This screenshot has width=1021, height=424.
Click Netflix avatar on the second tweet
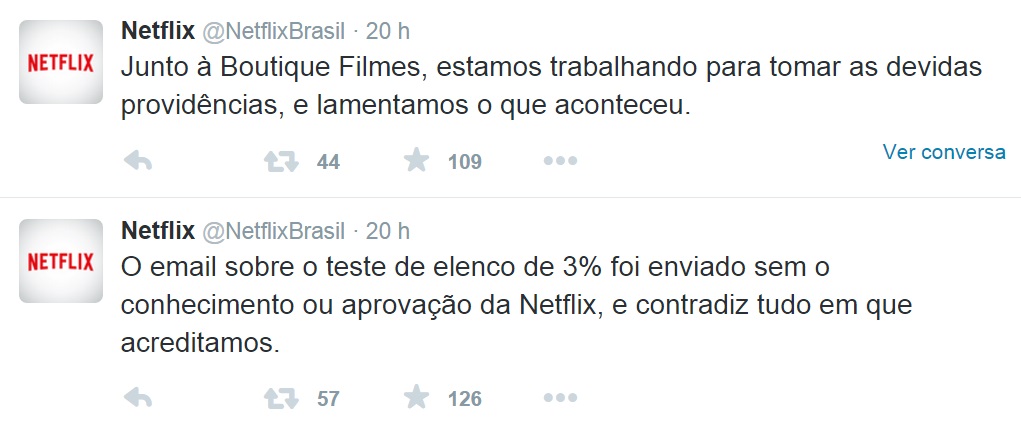click(x=61, y=261)
